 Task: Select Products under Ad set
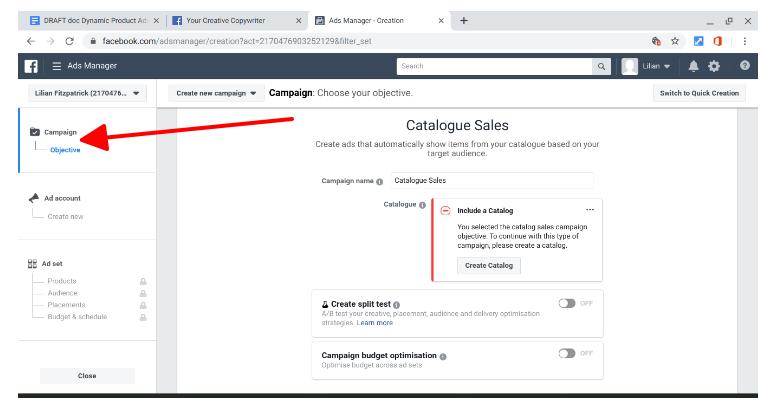(x=62, y=281)
